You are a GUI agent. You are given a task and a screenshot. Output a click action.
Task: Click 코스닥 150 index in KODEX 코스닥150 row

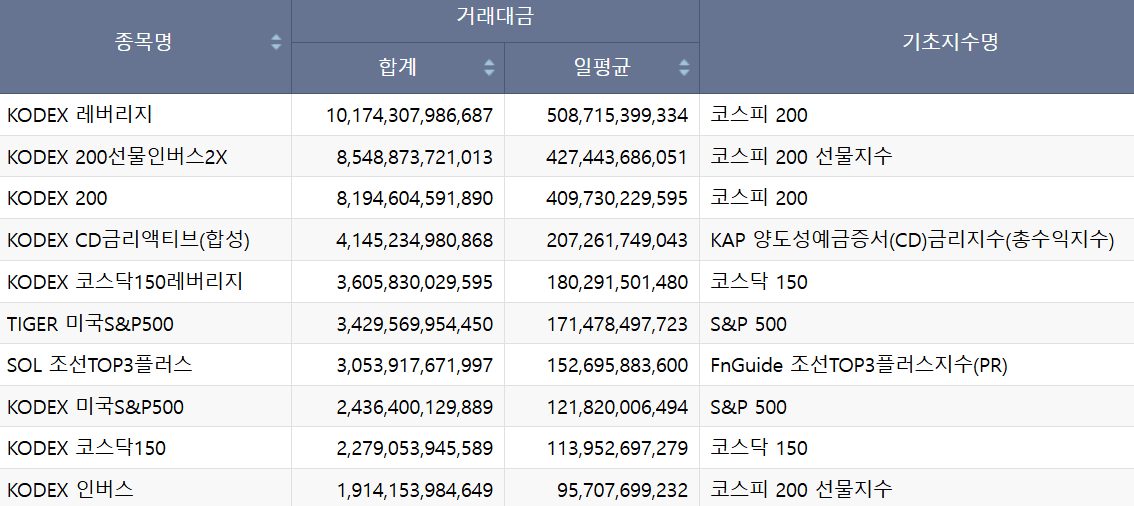tap(759, 448)
